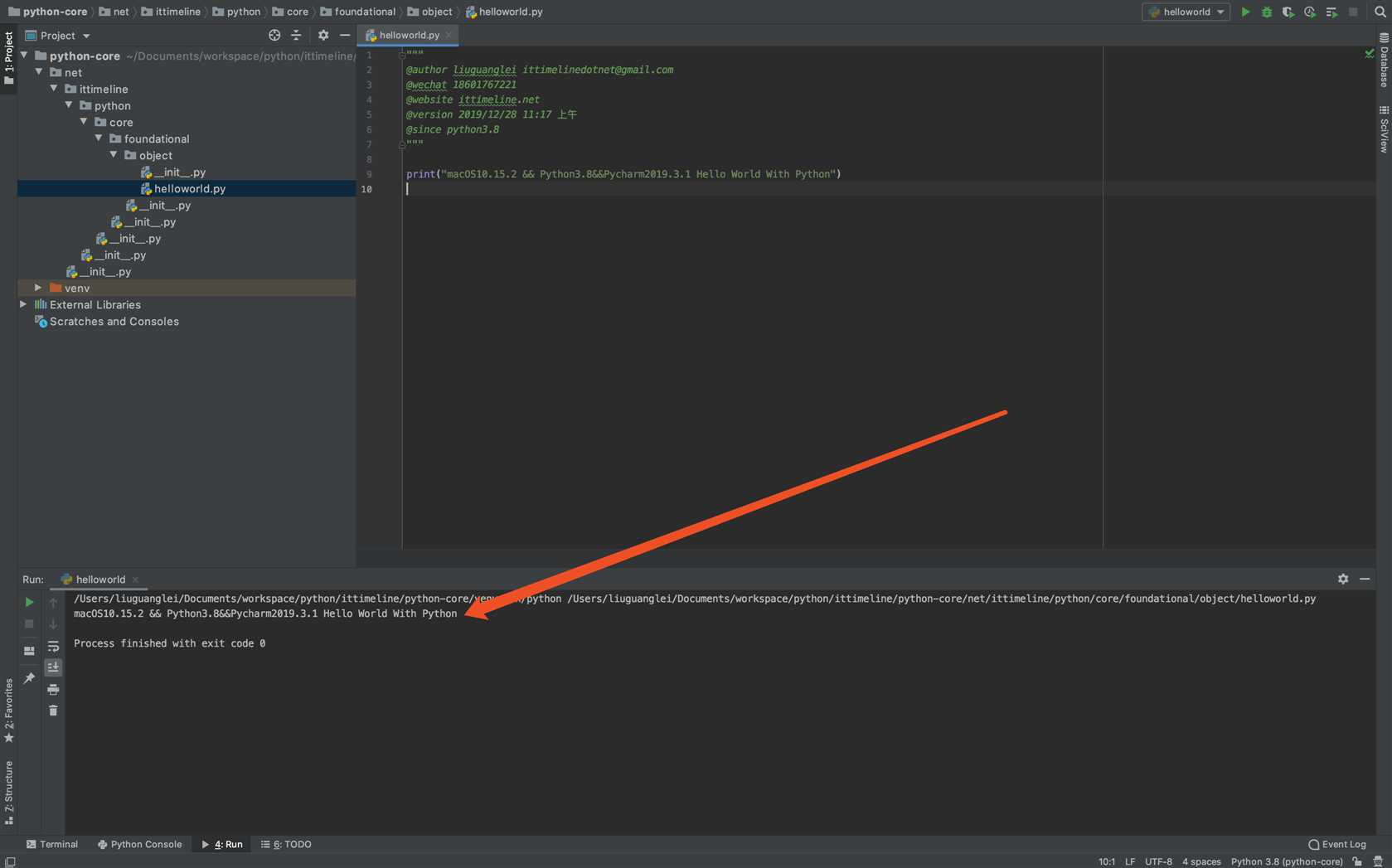Collapse the foundational folder
The image size is (1392, 868).
tap(99, 138)
